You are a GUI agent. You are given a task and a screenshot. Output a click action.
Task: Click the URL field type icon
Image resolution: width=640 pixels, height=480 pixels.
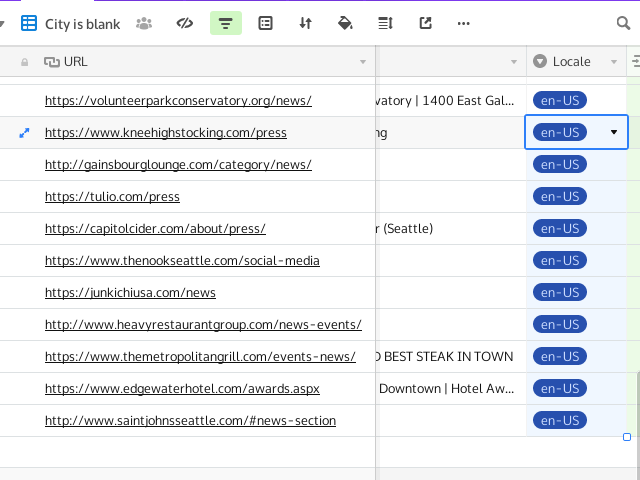(52, 62)
